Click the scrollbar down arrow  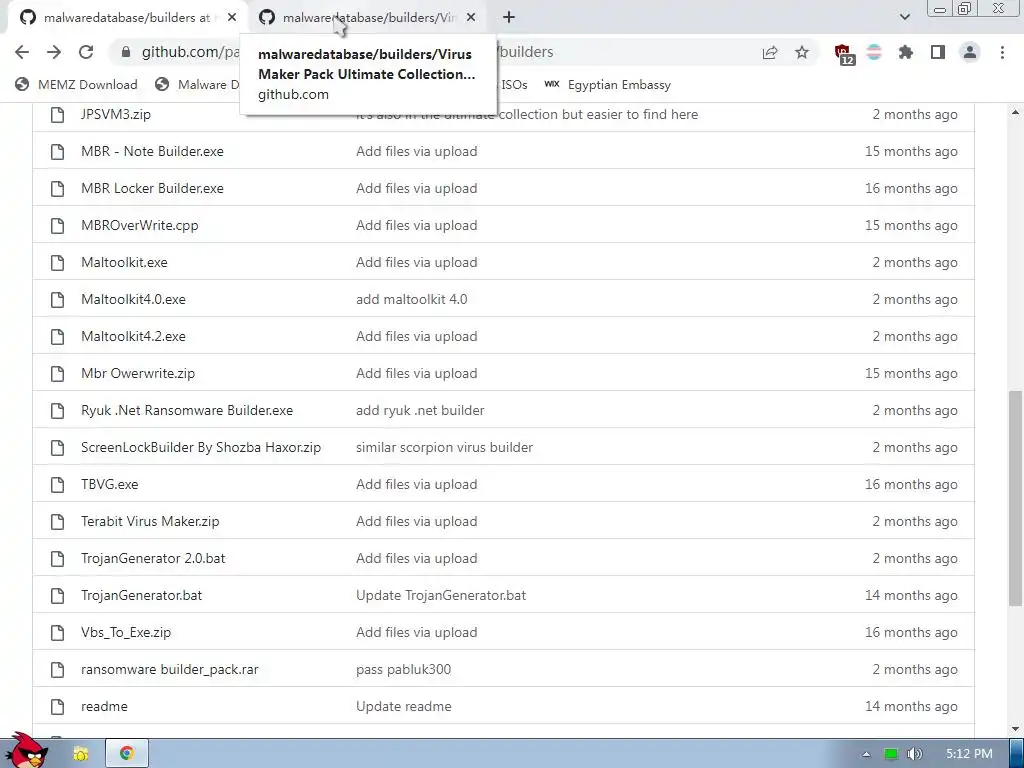point(1015,729)
